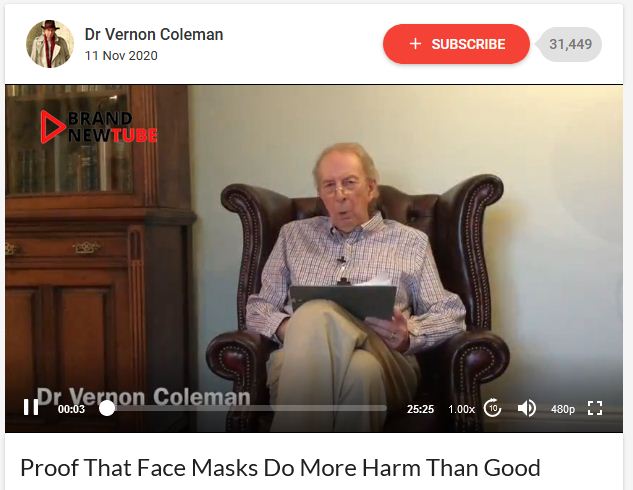Click the video progress slider handle

click(107, 408)
